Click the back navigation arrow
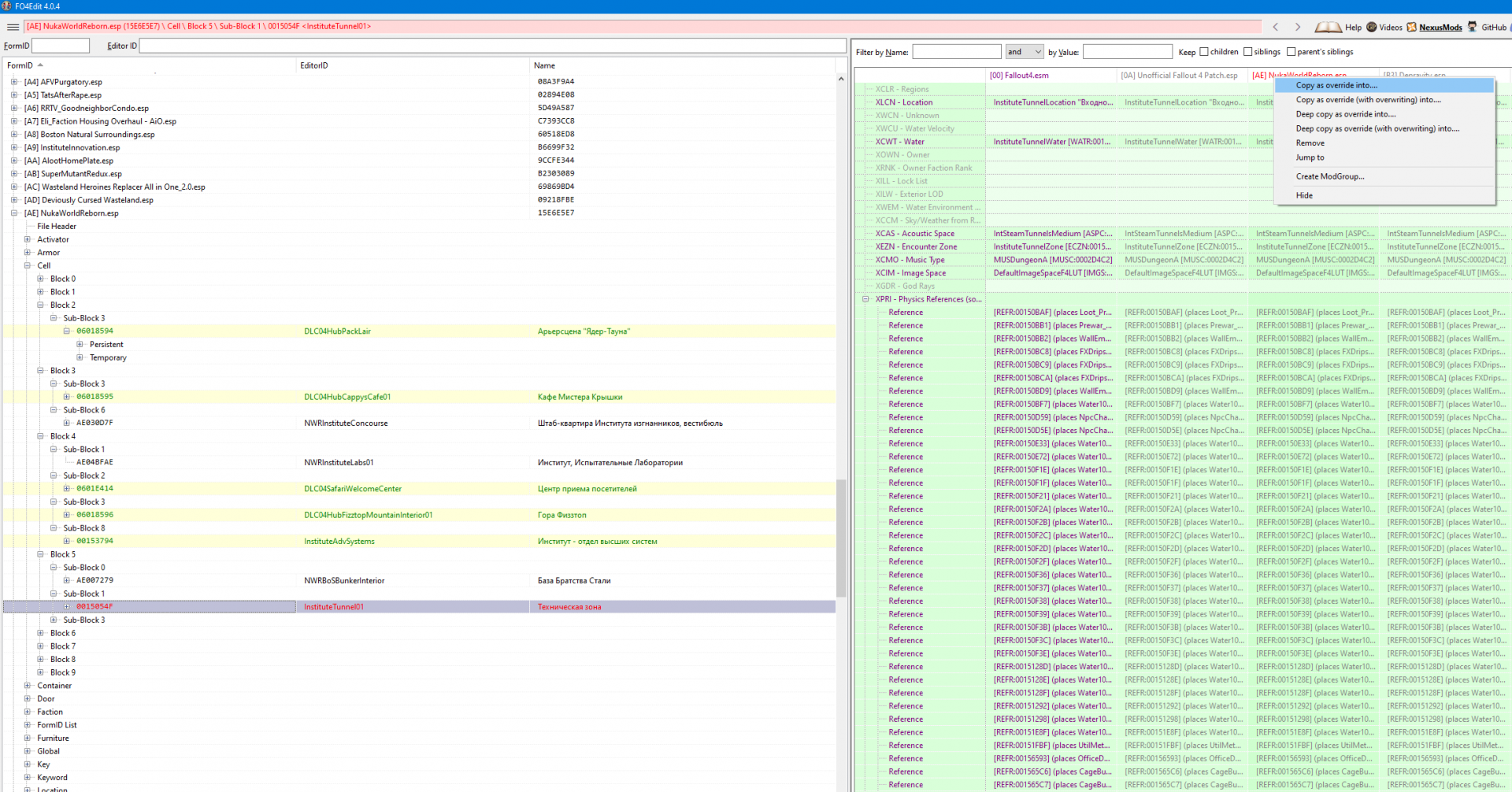Image resolution: width=1512 pixels, height=792 pixels. 1276,27
